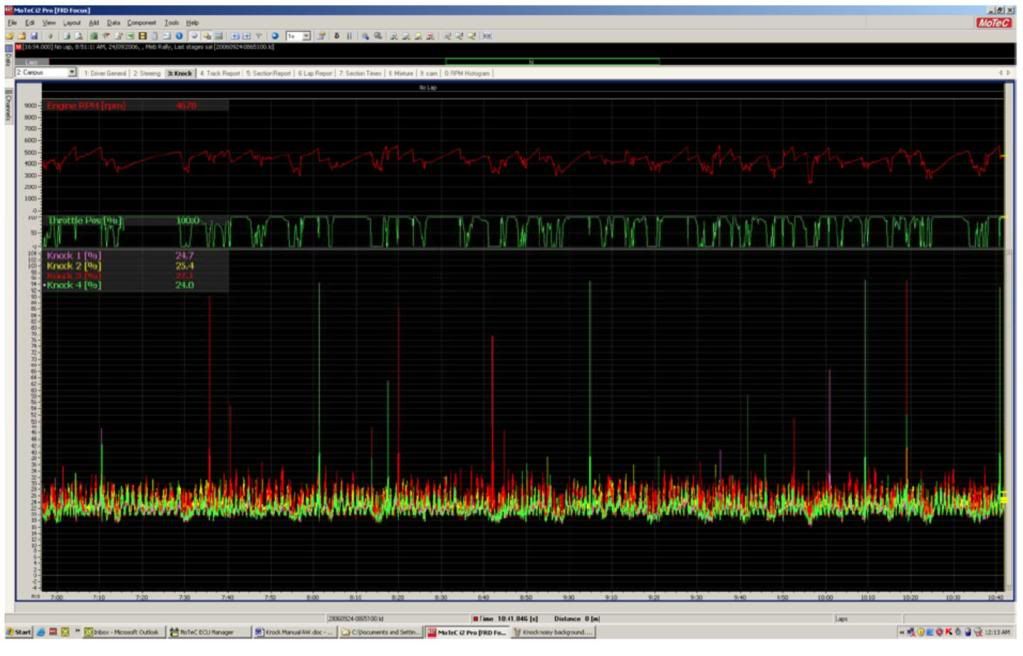Select the Knock 1 channel label
The height and width of the screenshot is (656, 1023).
pos(74,256)
